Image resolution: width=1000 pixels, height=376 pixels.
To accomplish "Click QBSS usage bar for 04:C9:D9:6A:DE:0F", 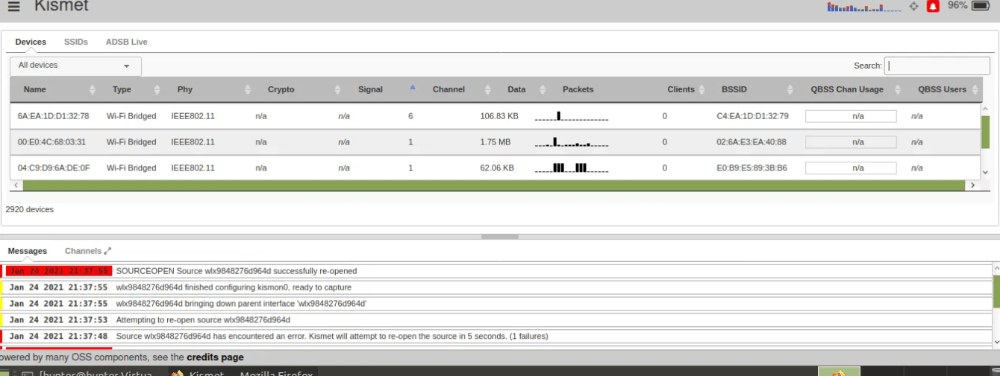I will click(x=851, y=168).
